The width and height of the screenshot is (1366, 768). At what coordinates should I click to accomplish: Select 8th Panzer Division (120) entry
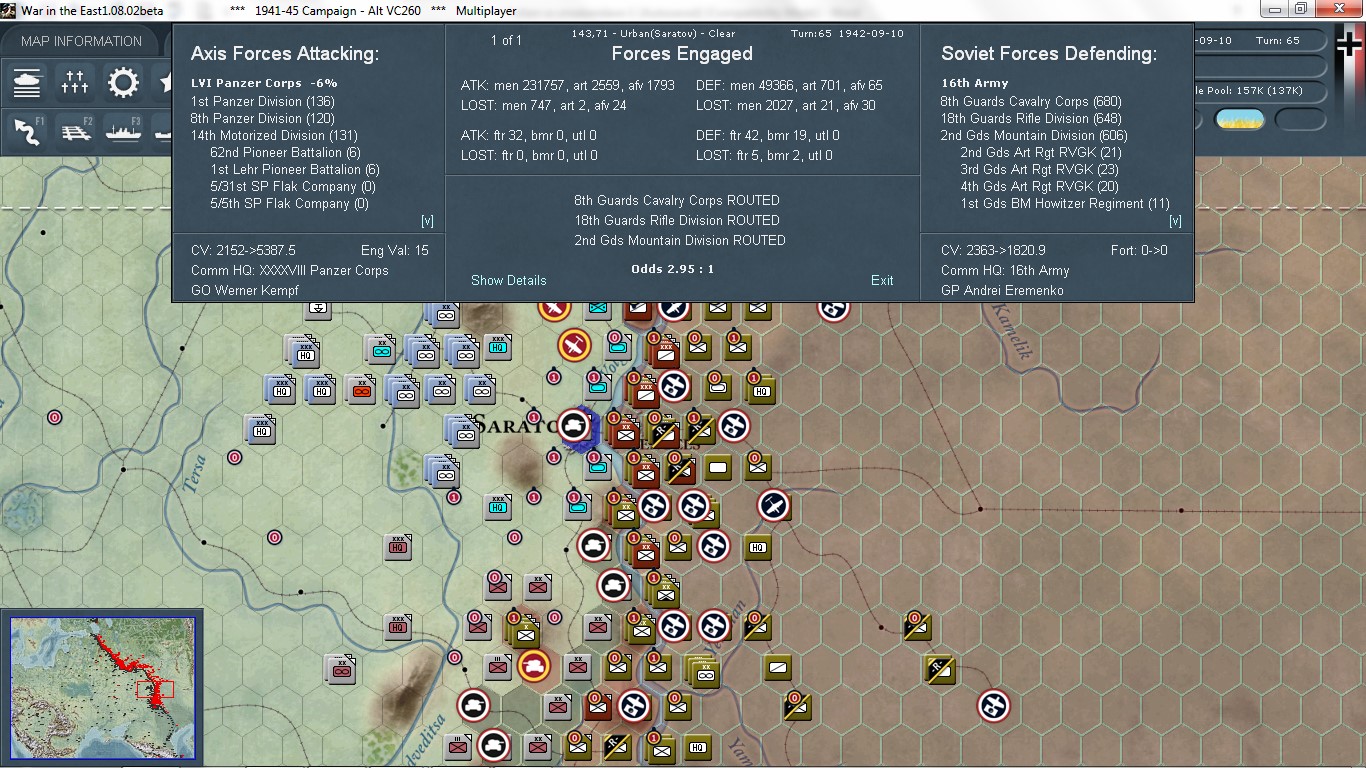point(263,118)
